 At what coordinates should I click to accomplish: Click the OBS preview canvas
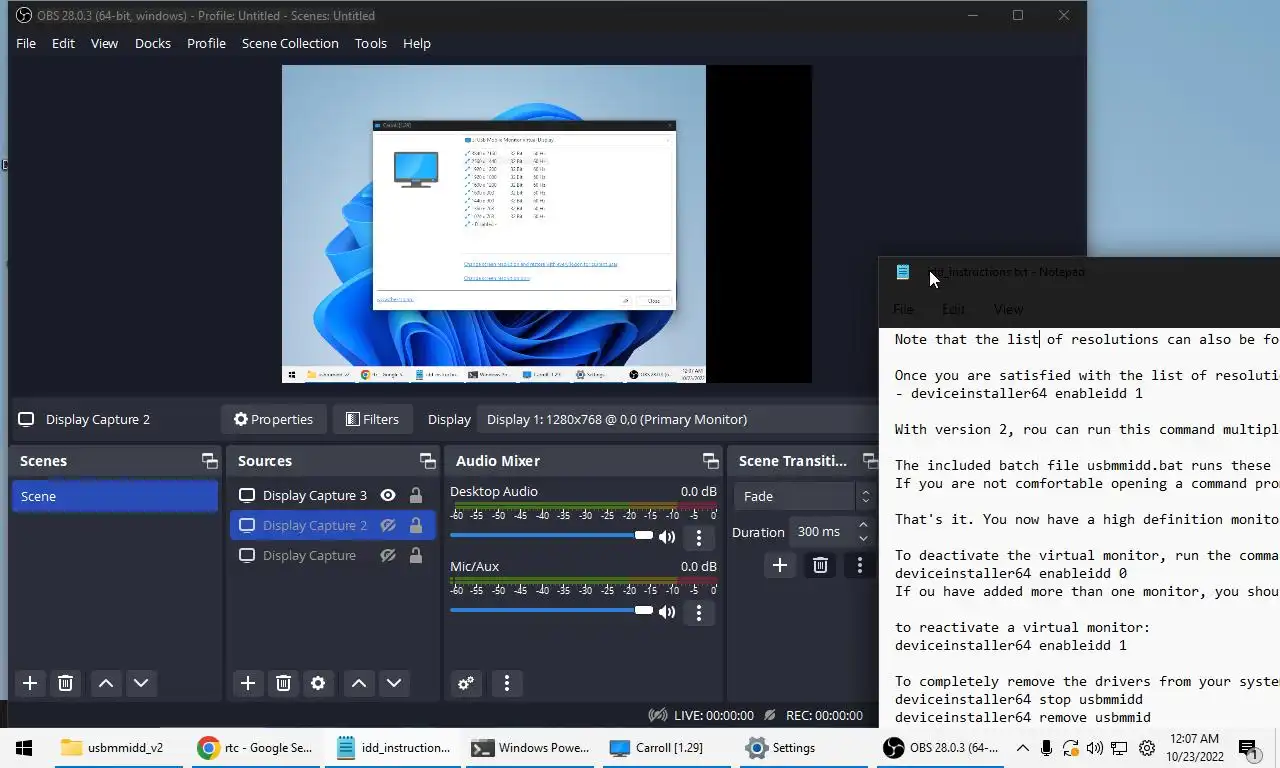click(546, 224)
